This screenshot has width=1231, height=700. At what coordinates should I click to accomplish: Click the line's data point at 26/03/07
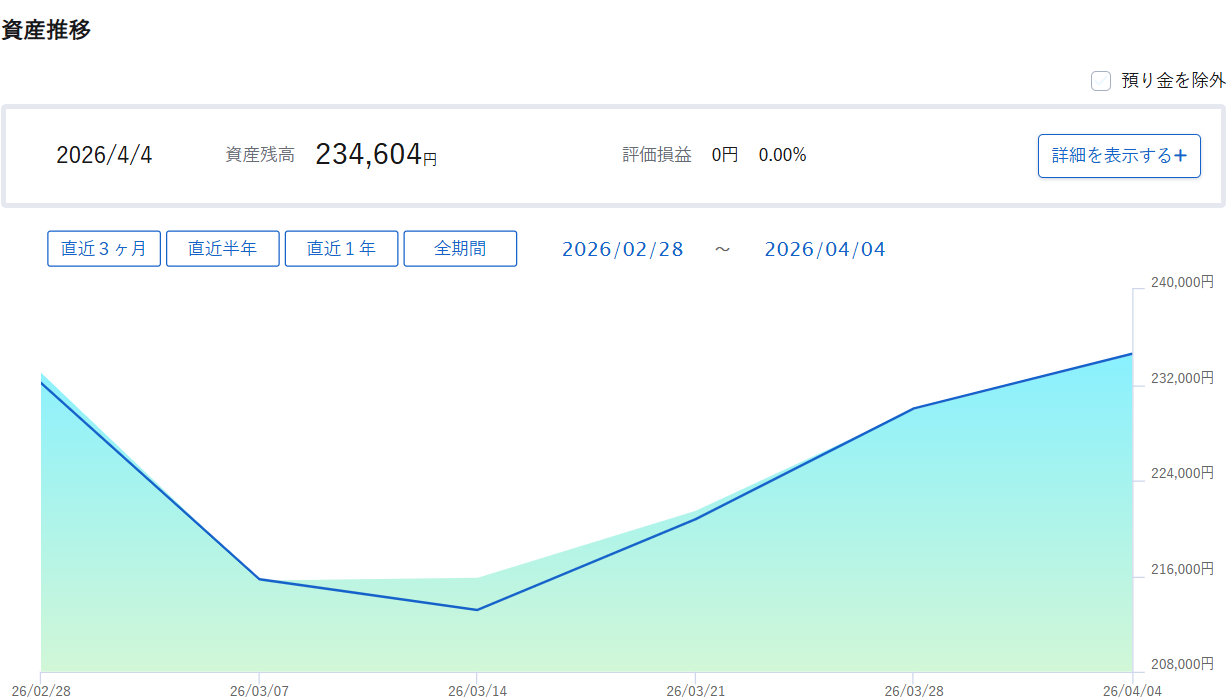259,579
